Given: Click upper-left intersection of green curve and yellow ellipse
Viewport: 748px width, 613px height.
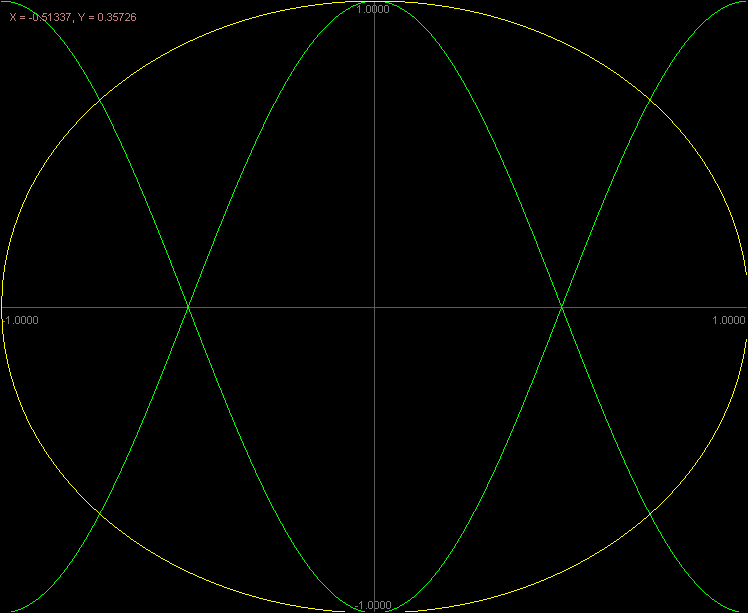Looking at the screenshot, I should 98,98.
